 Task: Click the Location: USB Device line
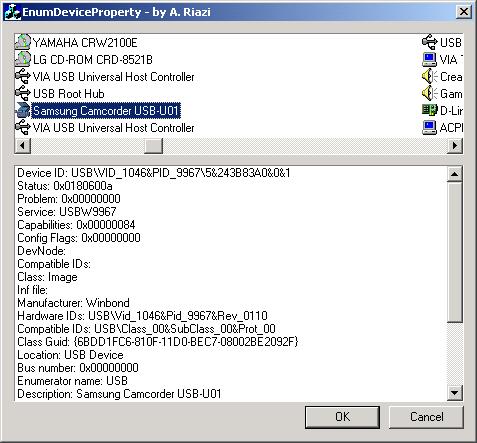[70, 355]
